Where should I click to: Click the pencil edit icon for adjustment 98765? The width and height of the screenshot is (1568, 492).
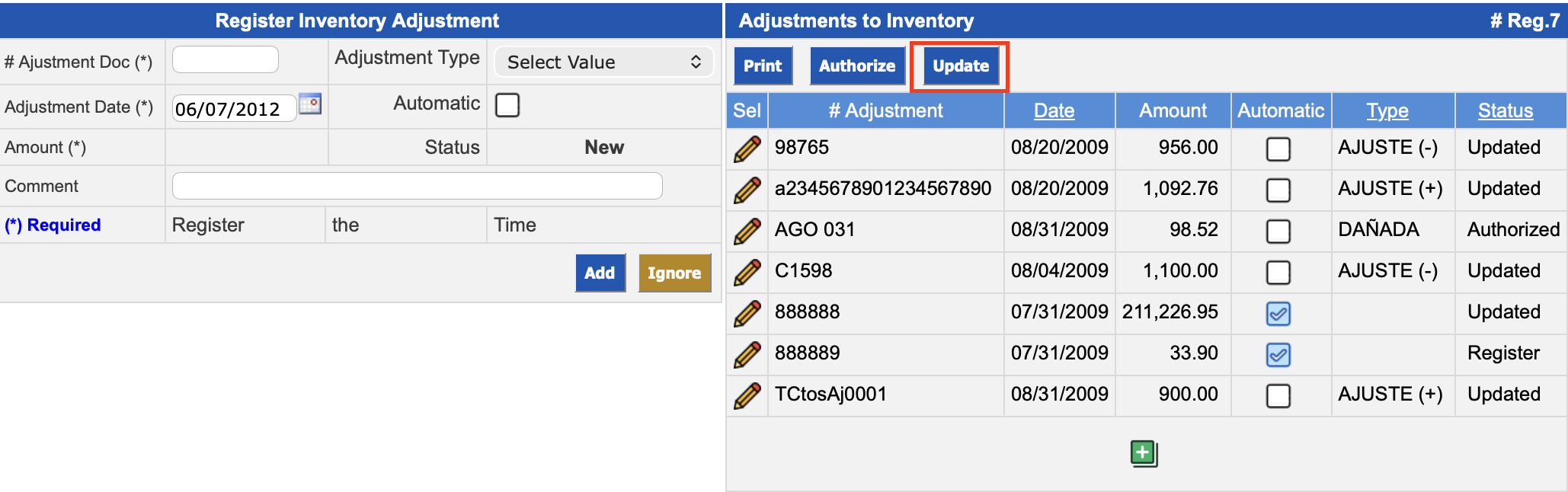click(x=747, y=149)
